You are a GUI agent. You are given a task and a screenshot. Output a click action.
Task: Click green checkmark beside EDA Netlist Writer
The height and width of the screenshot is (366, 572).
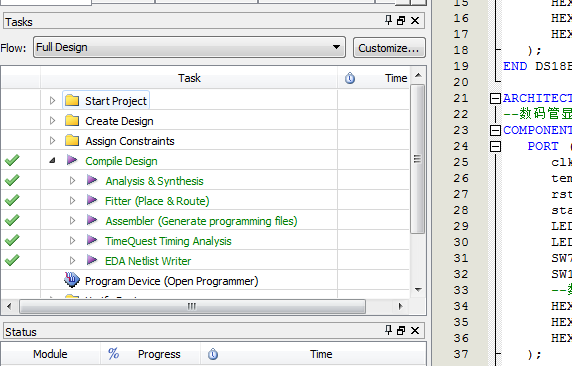point(12,260)
